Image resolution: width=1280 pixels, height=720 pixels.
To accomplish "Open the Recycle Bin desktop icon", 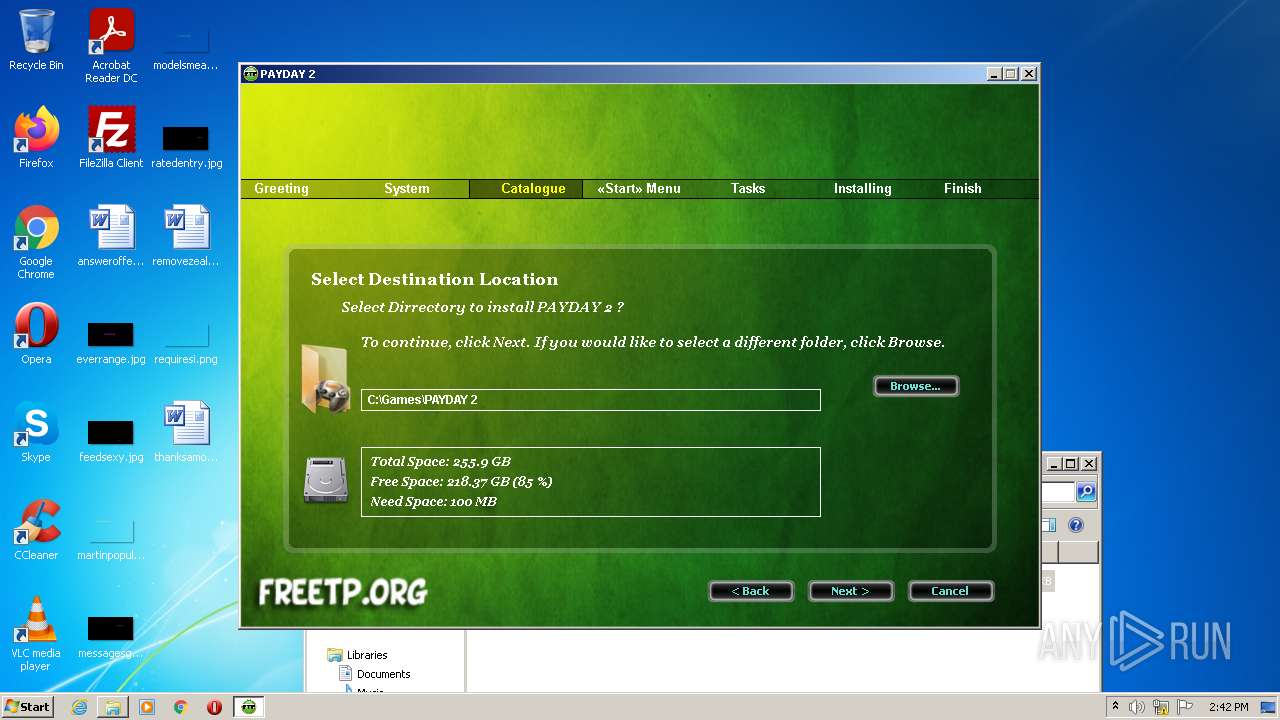I will point(36,40).
